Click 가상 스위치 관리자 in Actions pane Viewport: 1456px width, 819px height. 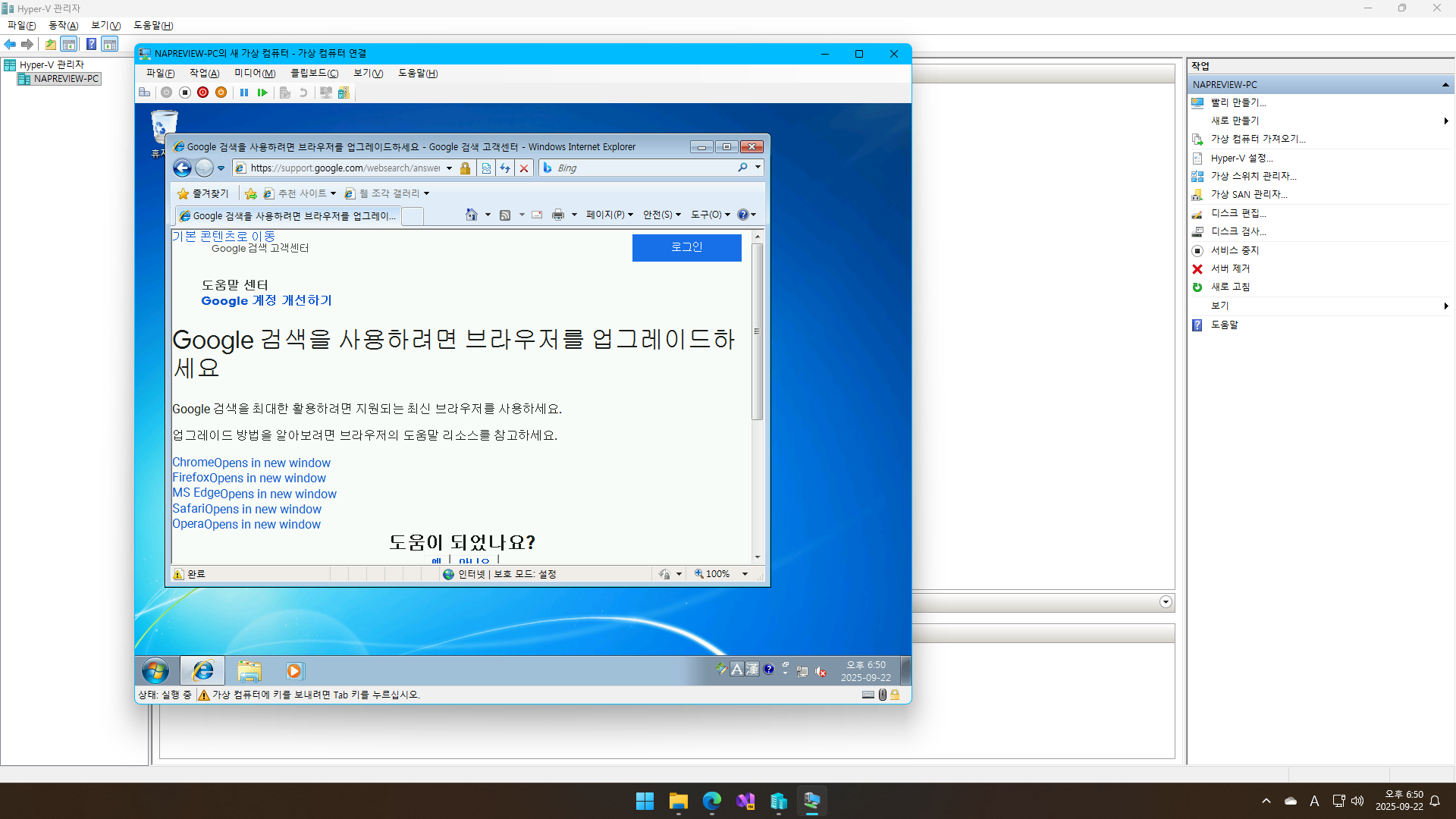pyautogui.click(x=1253, y=176)
